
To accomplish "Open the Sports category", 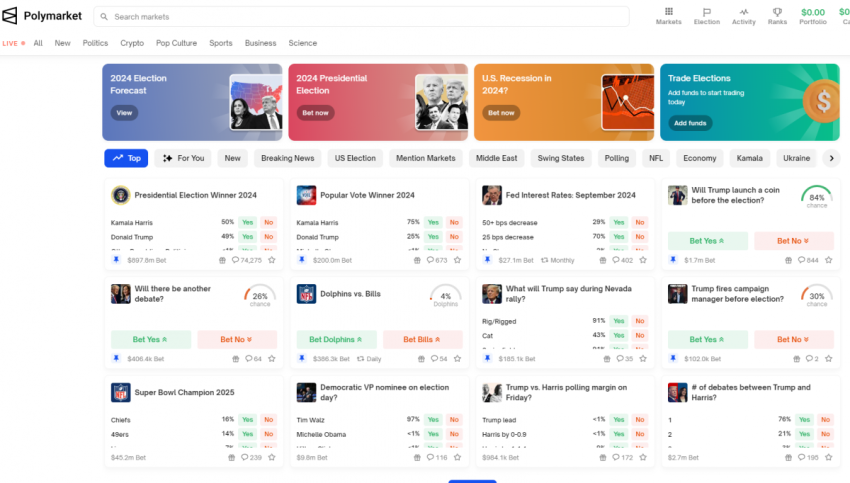I will (x=221, y=43).
